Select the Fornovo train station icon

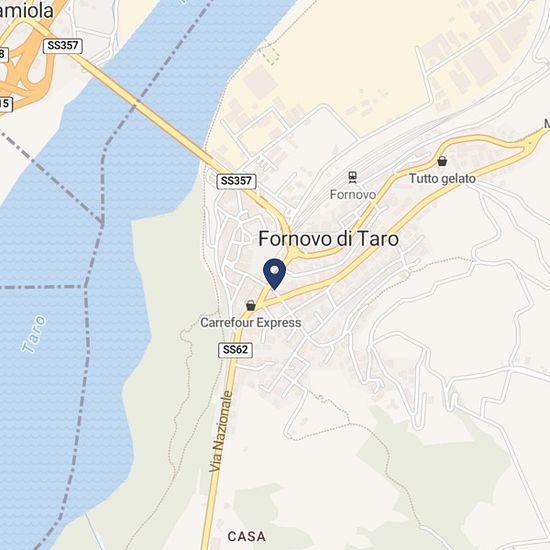[x=353, y=177]
